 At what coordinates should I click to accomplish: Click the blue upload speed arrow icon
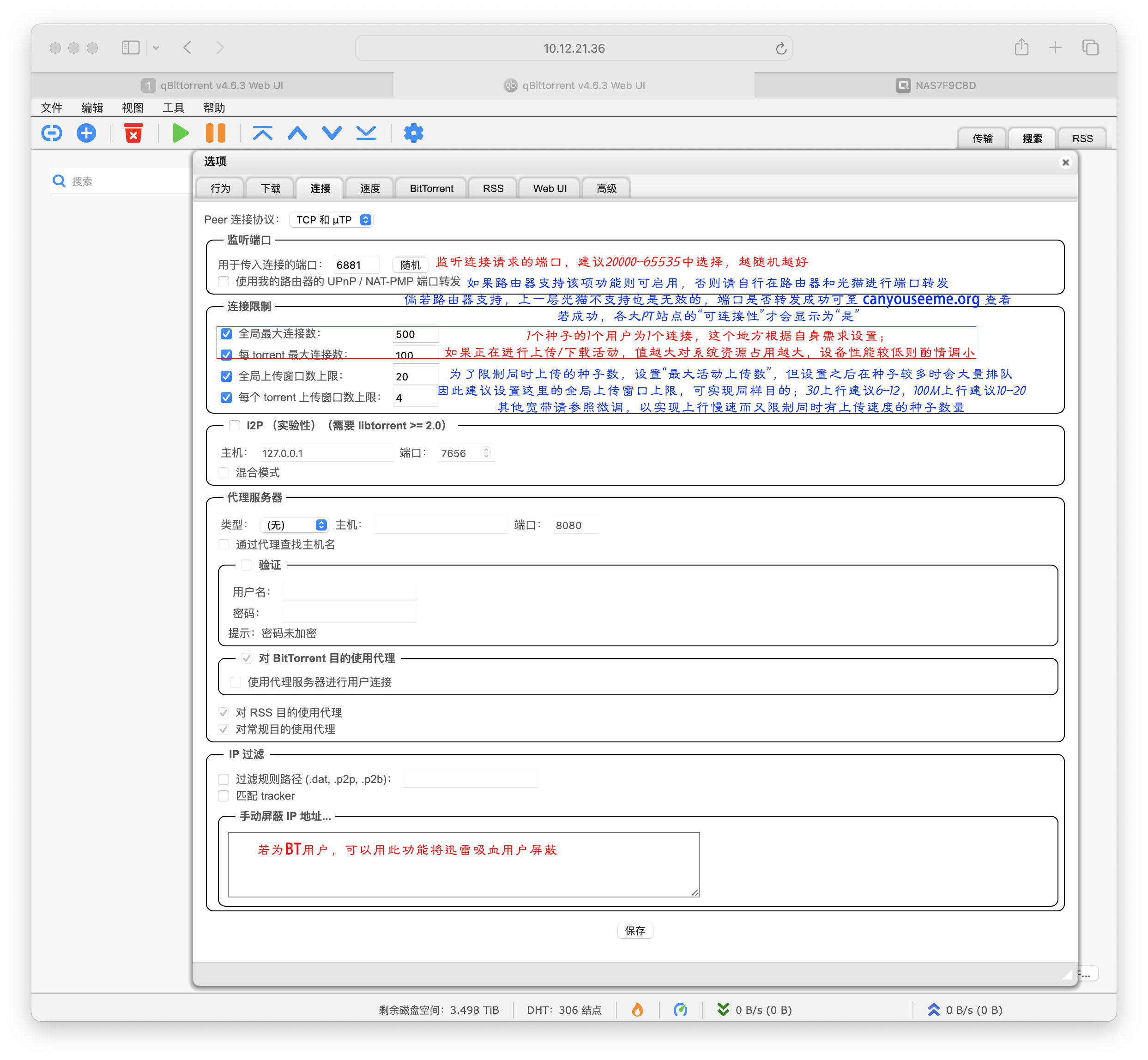(933, 1010)
